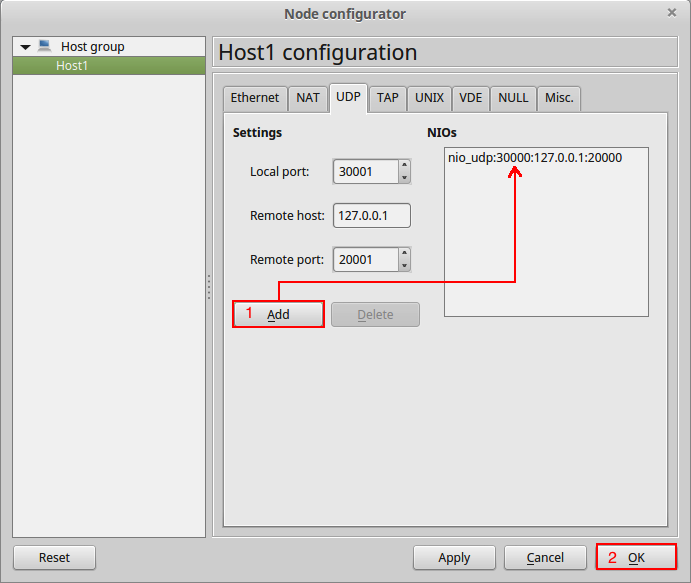The image size is (691, 583).
Task: Select Host1 in the node tree
Action: coord(72,66)
